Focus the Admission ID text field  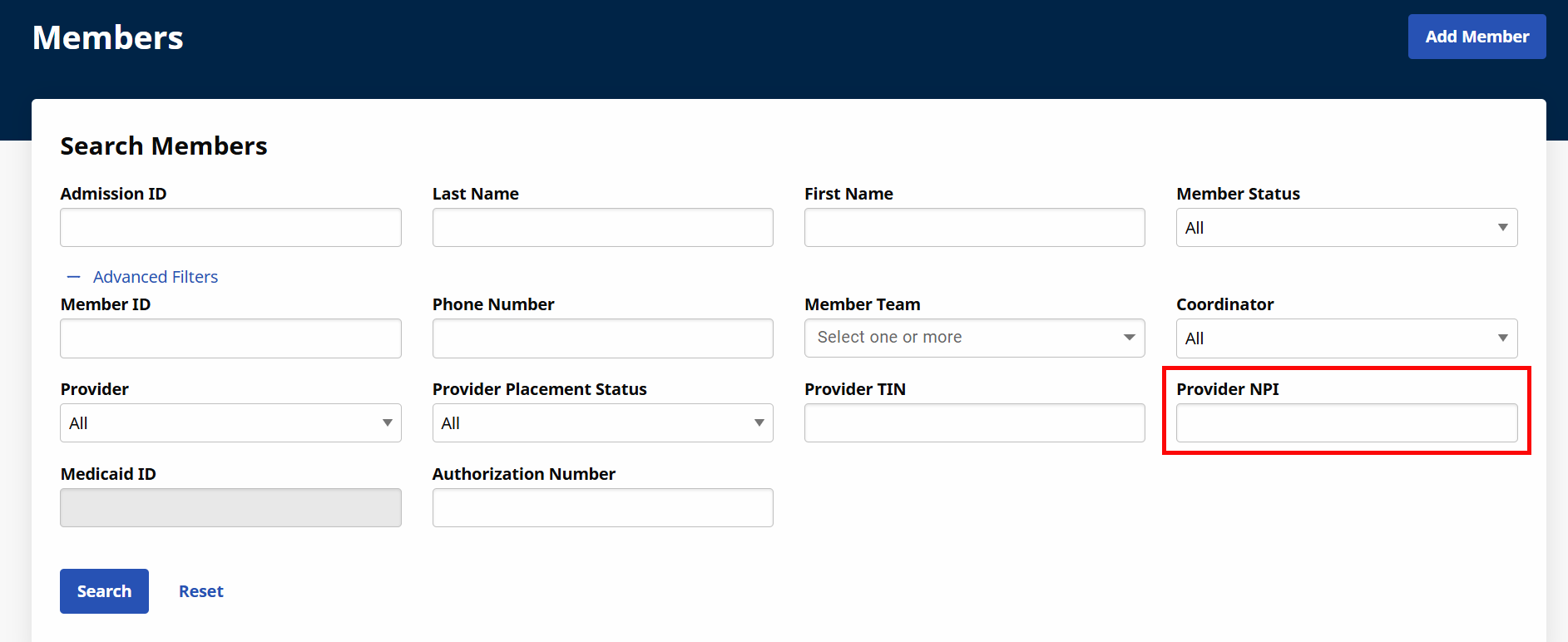click(x=230, y=228)
